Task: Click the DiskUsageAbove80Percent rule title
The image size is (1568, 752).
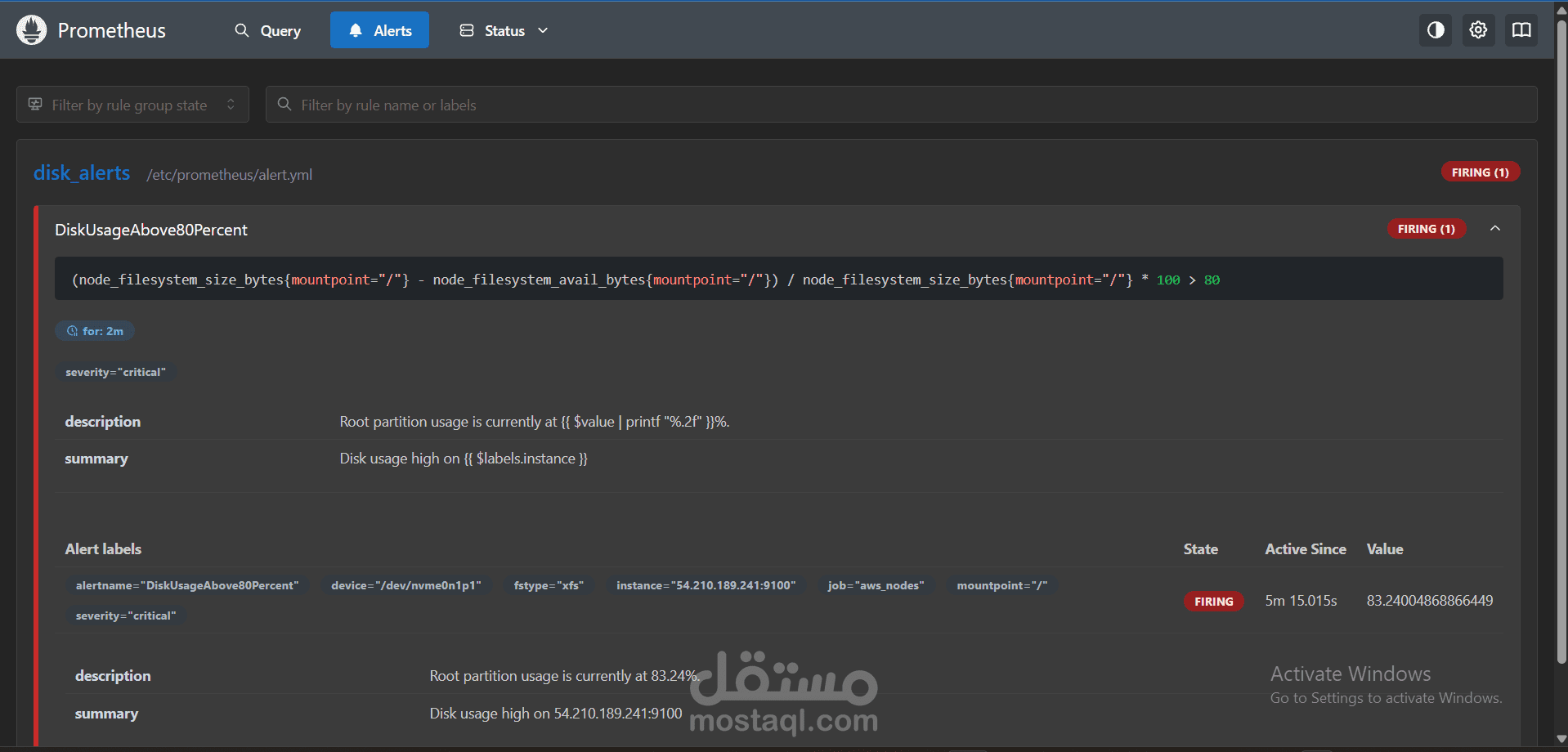Action: coord(151,230)
